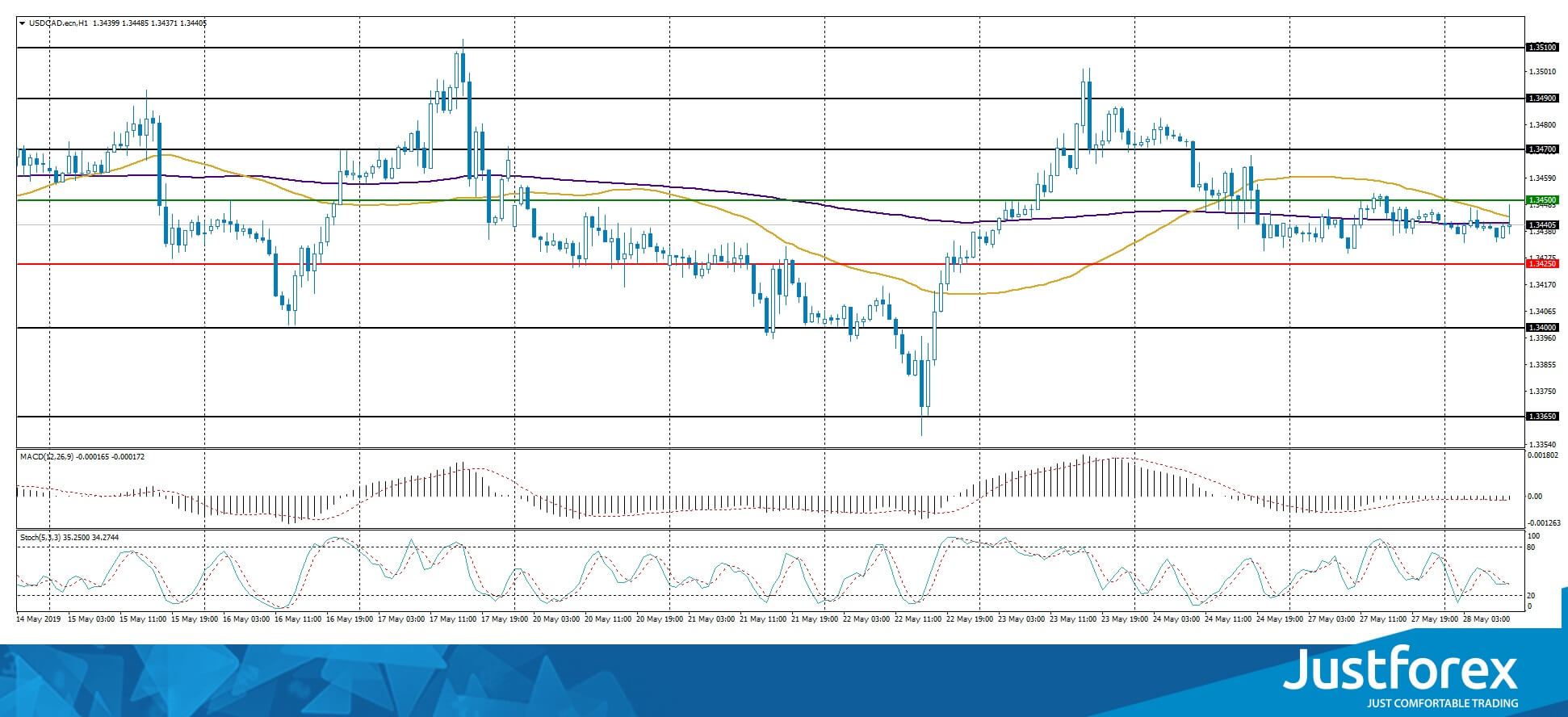Click the 21 May 11:00 time label
The width and height of the screenshot is (1568, 717).
762,619
